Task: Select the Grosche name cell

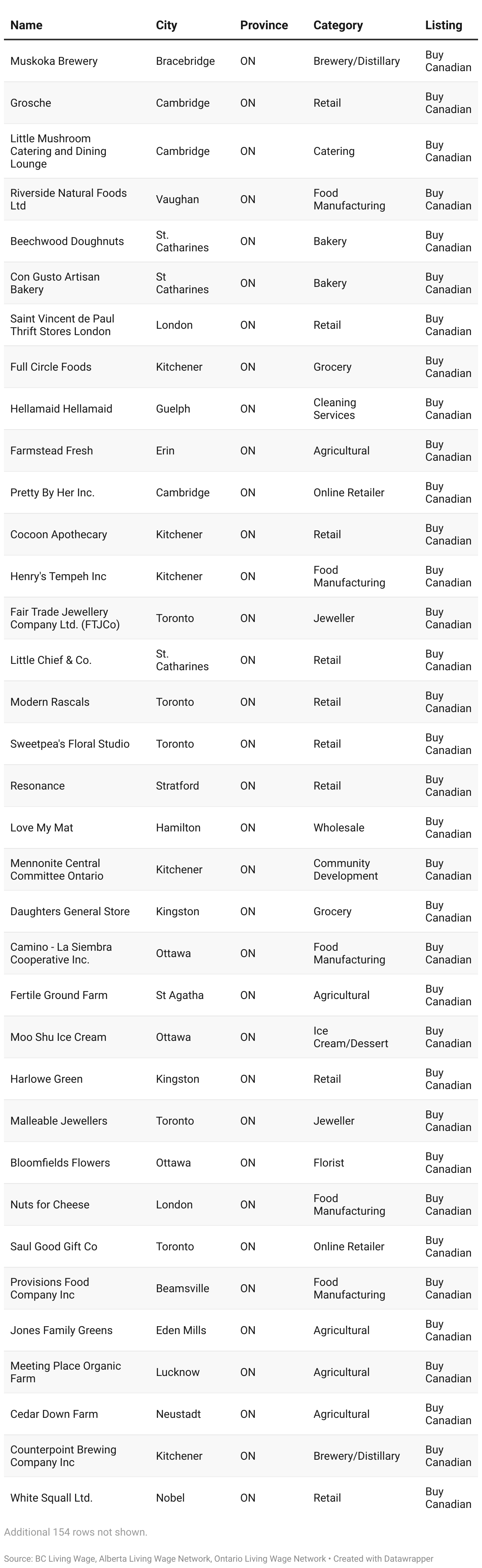Action: pos(30,103)
